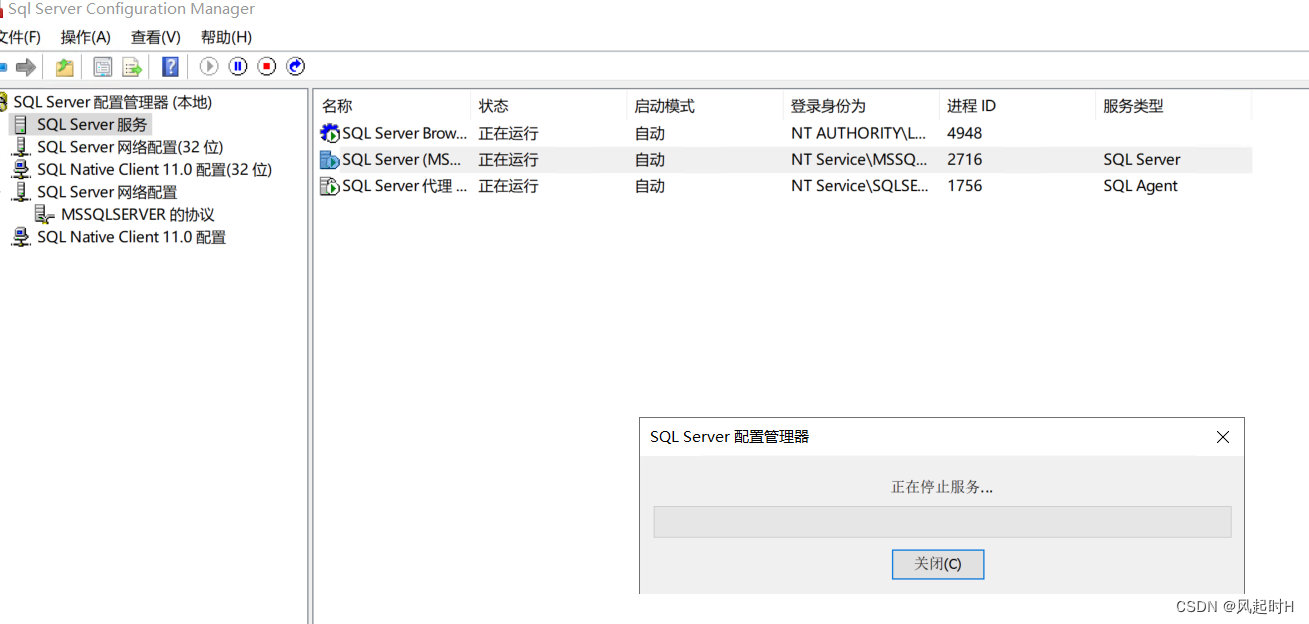The image size is (1309, 624).
Task: Click the export list toolbar icon
Action: point(132,66)
